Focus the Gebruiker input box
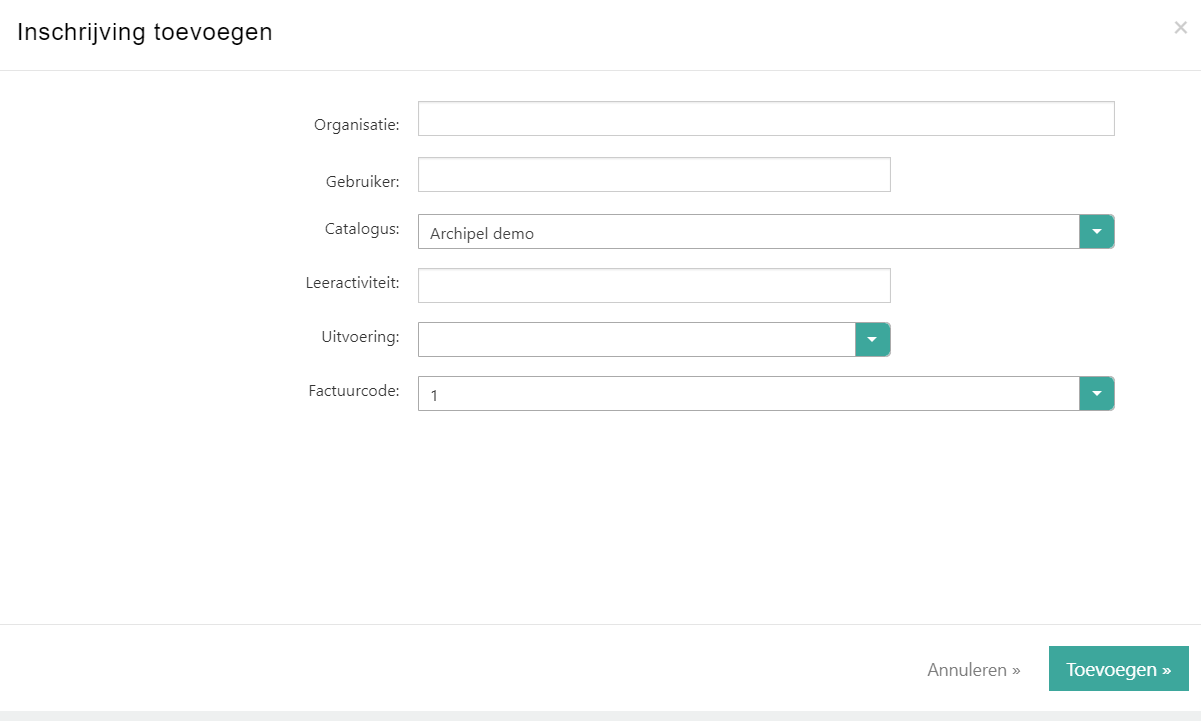Screen dimensions: 1201x721 pos(653,175)
